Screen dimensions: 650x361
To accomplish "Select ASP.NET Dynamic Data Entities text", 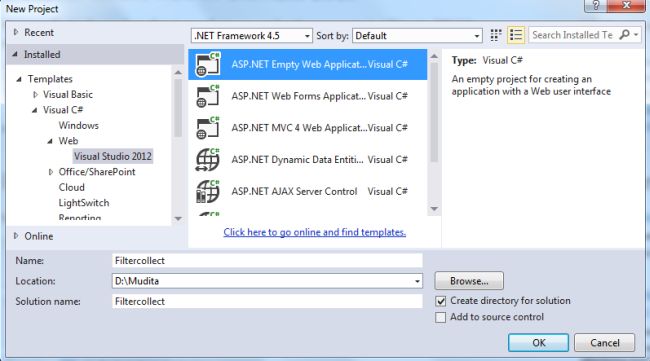I will pos(297,160).
